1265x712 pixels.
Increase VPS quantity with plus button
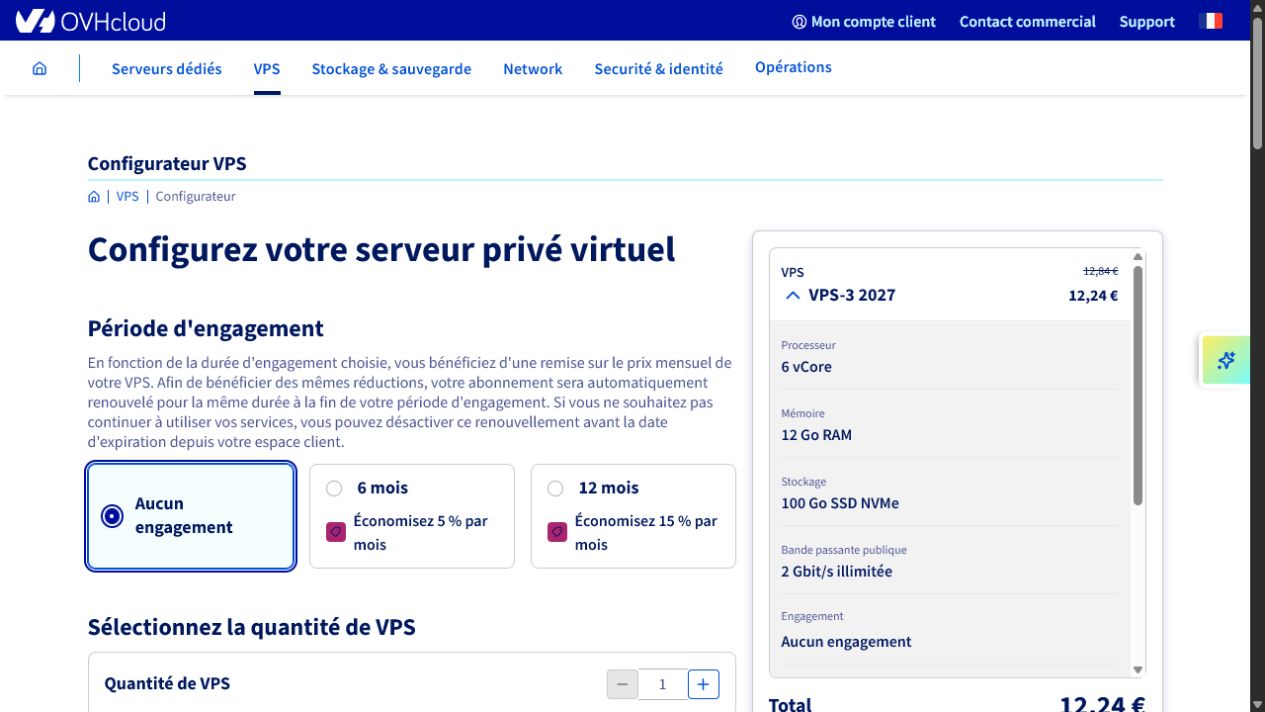[704, 684]
